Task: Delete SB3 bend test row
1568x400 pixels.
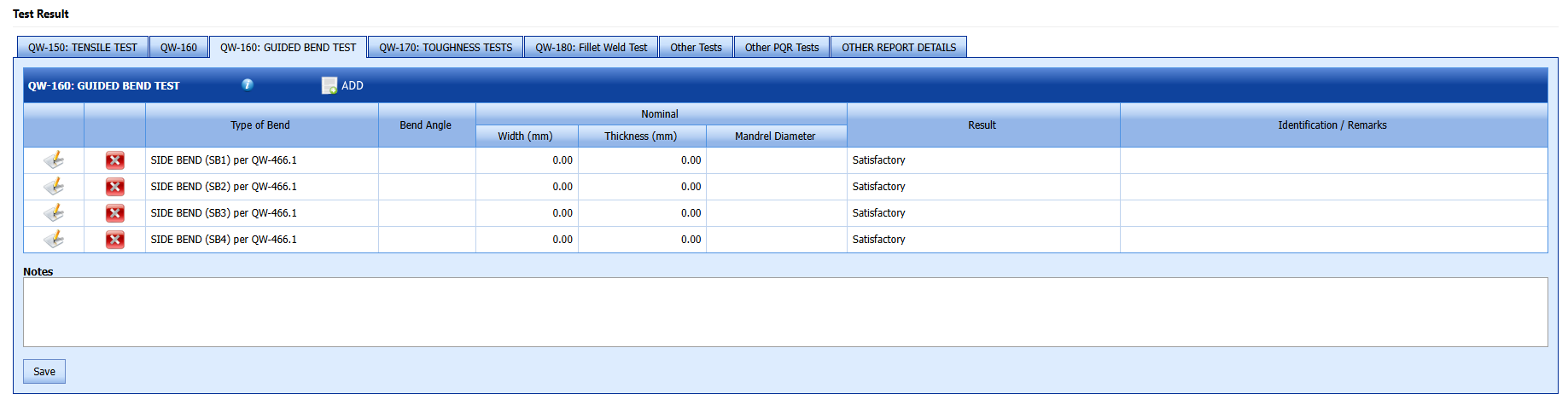Action: (114, 213)
